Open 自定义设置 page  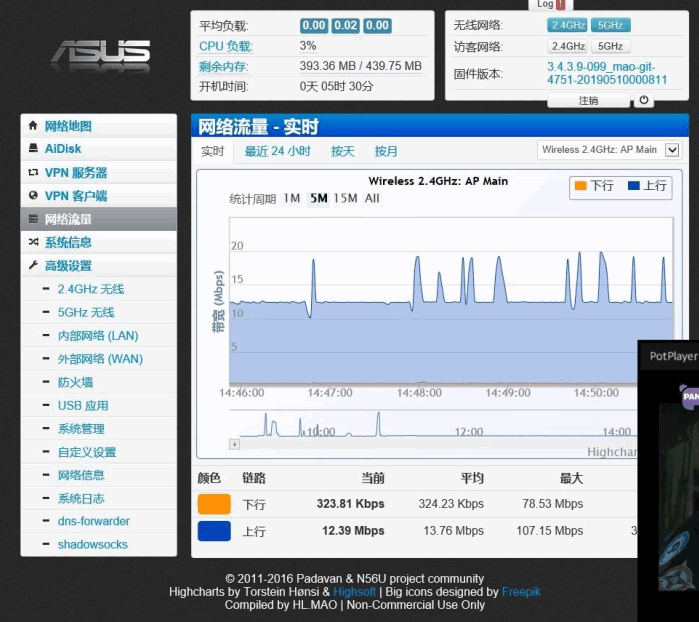click(99, 452)
